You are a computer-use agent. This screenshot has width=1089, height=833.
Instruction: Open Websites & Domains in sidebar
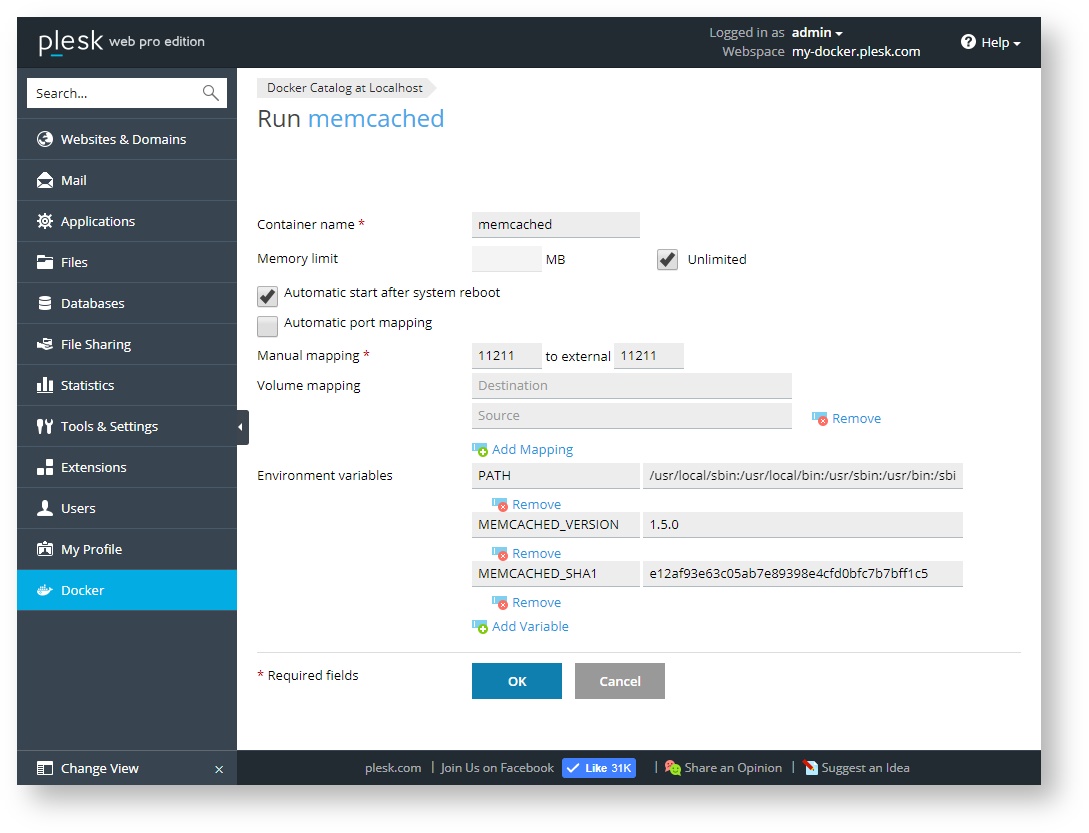coord(123,139)
